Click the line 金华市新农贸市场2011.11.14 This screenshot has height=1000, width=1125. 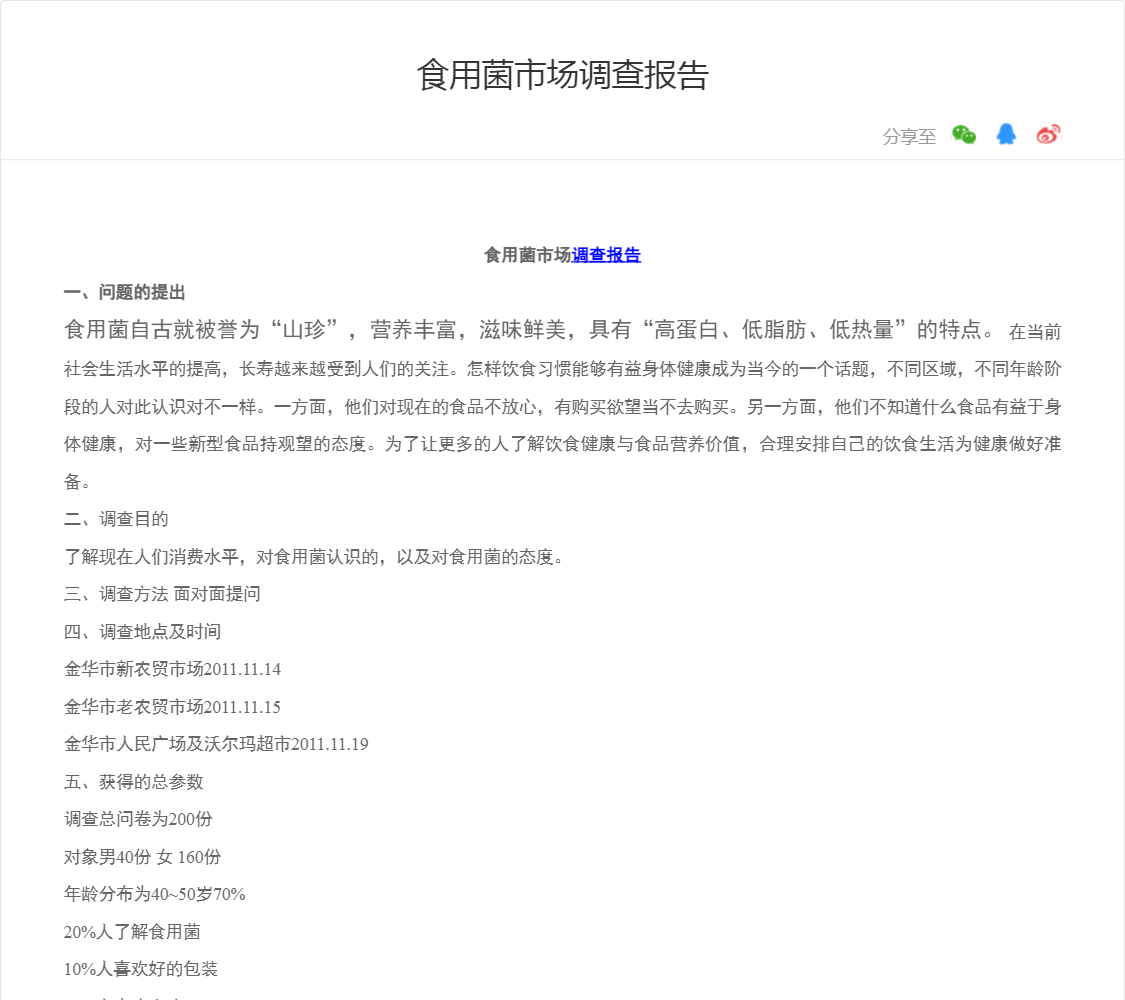(172, 669)
